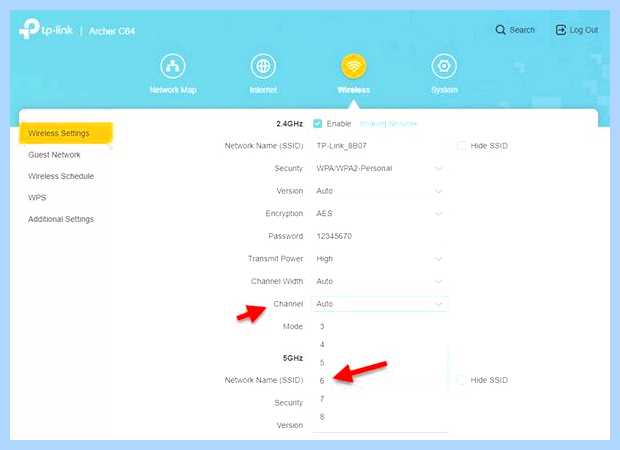Expand the Channel Width dropdown
Screen dimensions: 620x450
click(x=380, y=281)
